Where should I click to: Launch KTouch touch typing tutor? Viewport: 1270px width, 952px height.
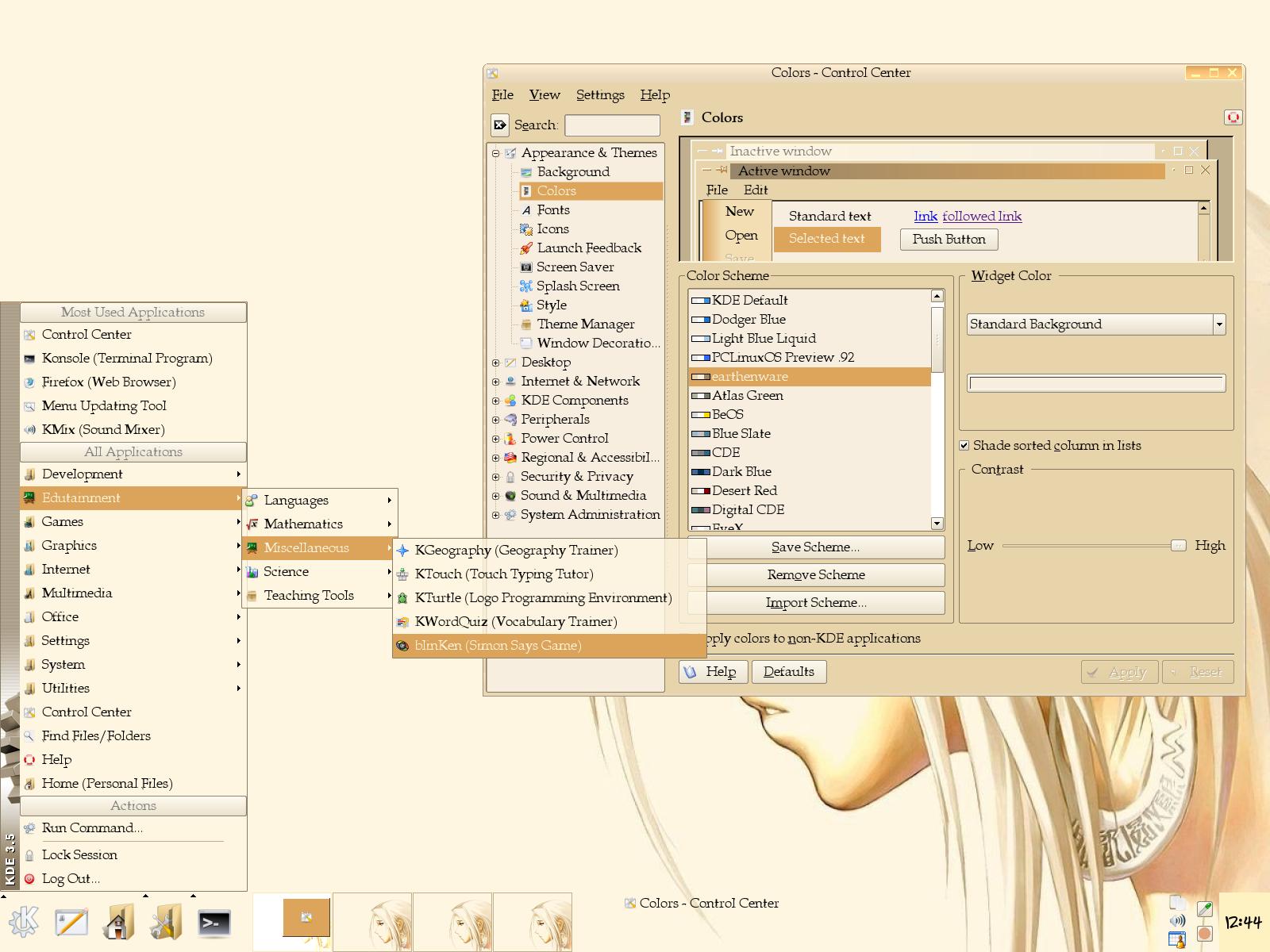click(x=549, y=574)
